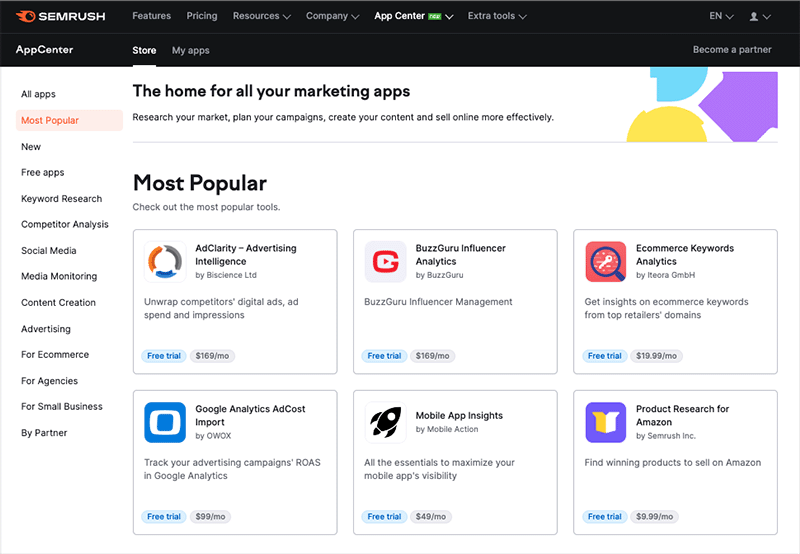
Task: Click the $169/mo price on AdClarity card
Action: [212, 356]
